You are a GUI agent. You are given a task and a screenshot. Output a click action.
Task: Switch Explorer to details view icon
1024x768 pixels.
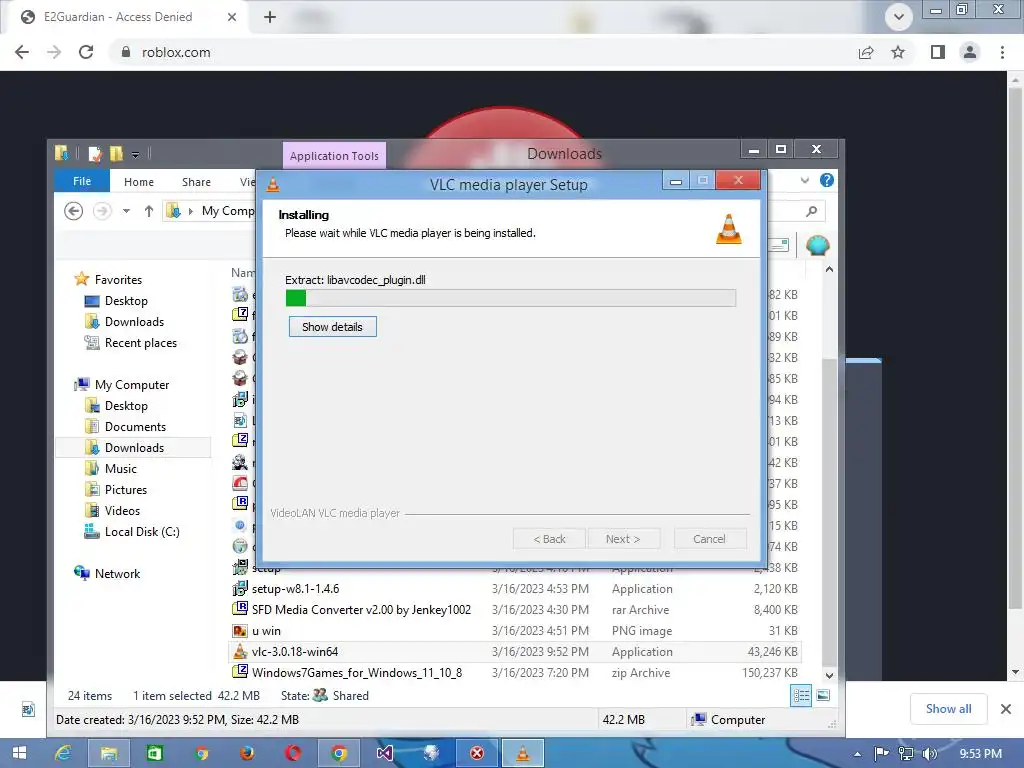point(801,696)
